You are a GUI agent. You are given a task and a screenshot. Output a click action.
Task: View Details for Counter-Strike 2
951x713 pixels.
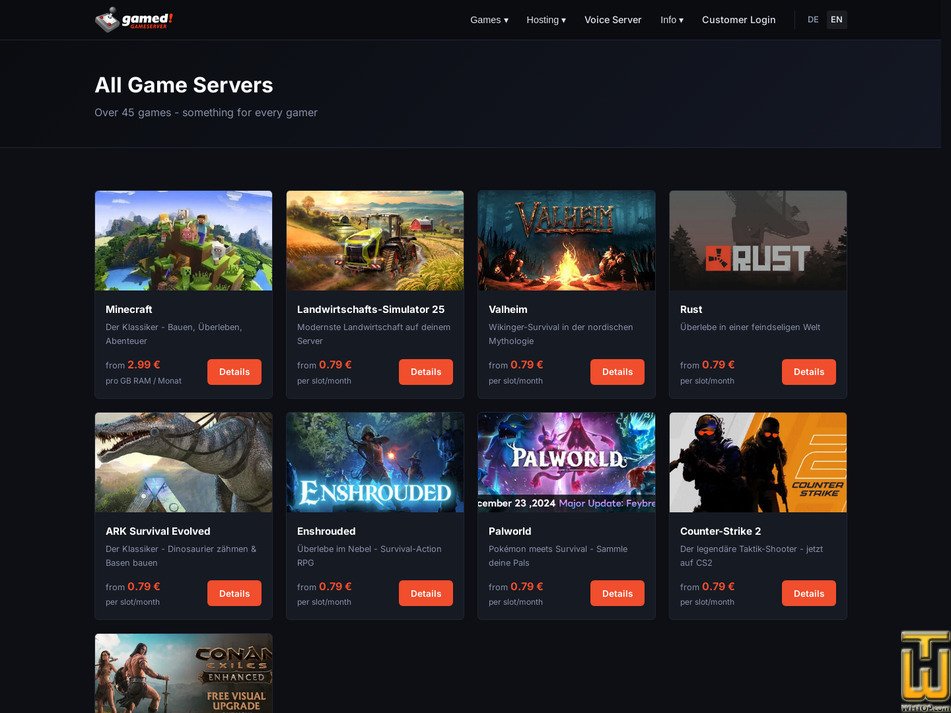tap(808, 593)
